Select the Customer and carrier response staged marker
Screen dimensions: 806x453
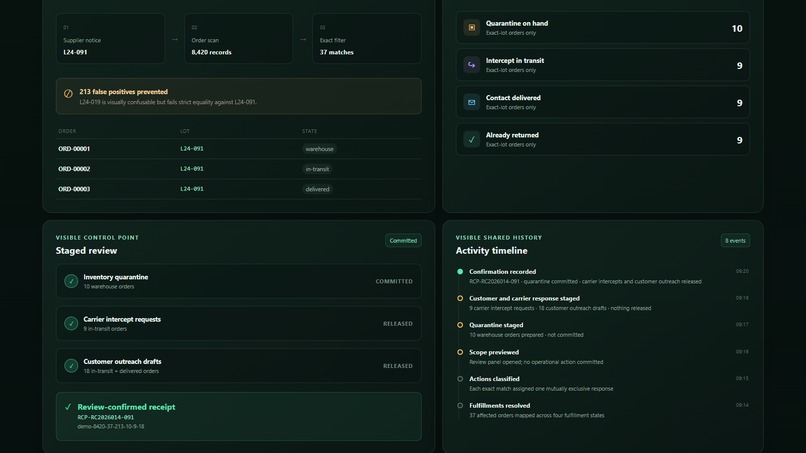pyautogui.click(x=460, y=298)
